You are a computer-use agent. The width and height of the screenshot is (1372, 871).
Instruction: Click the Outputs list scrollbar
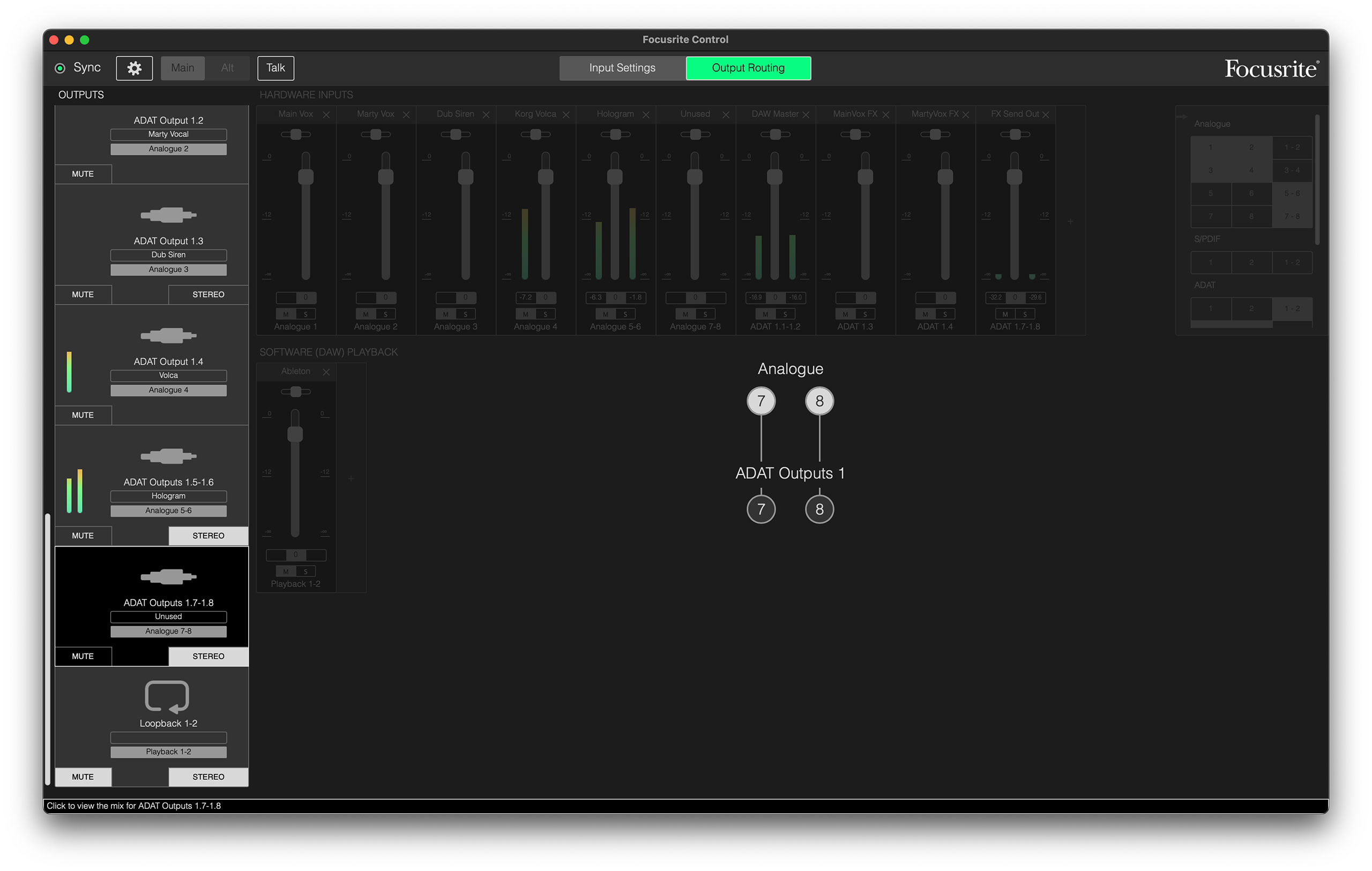[48, 649]
